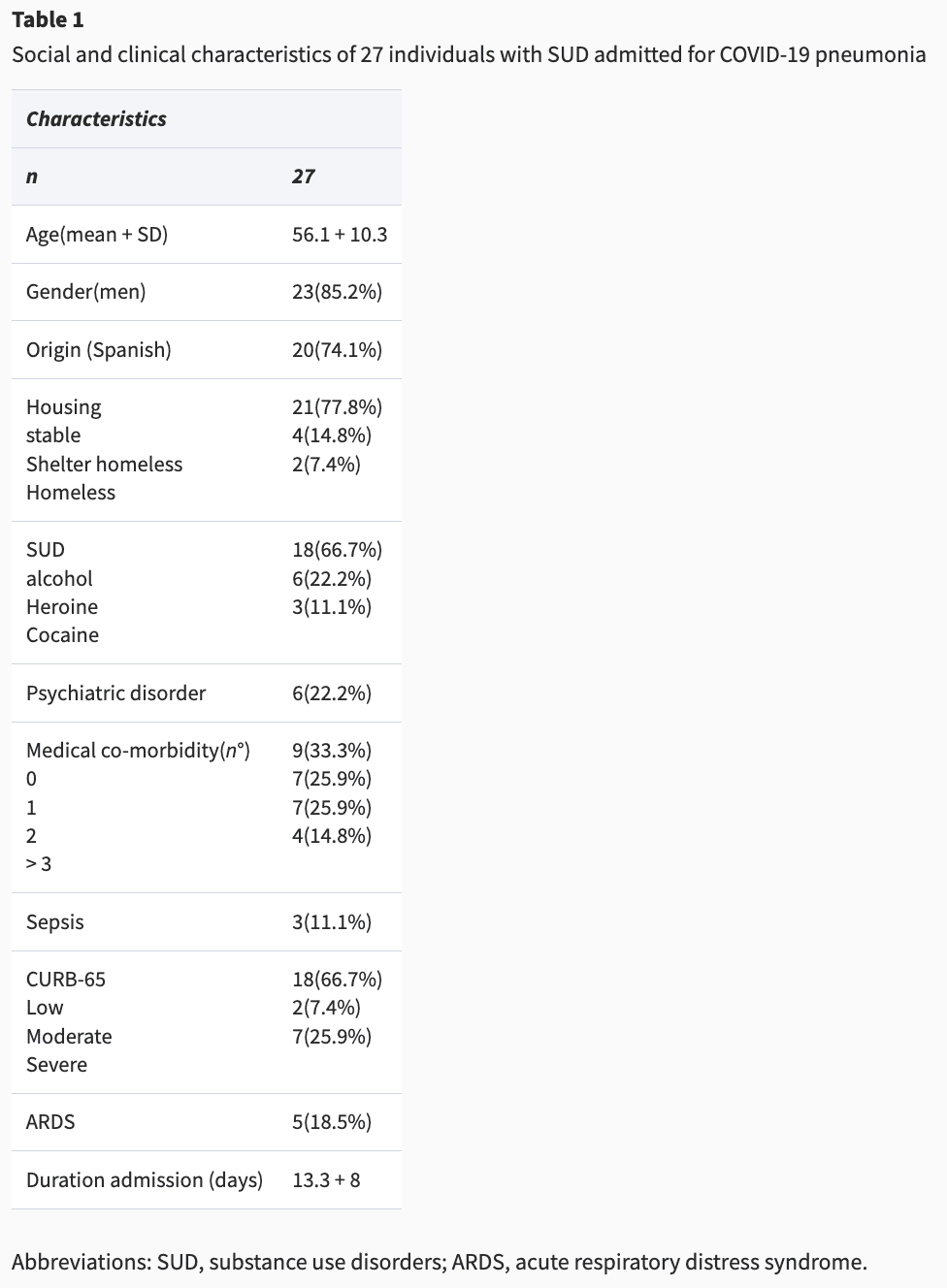Click the "Shelter homeless" label
The width and height of the screenshot is (947, 1288).
coord(104,464)
